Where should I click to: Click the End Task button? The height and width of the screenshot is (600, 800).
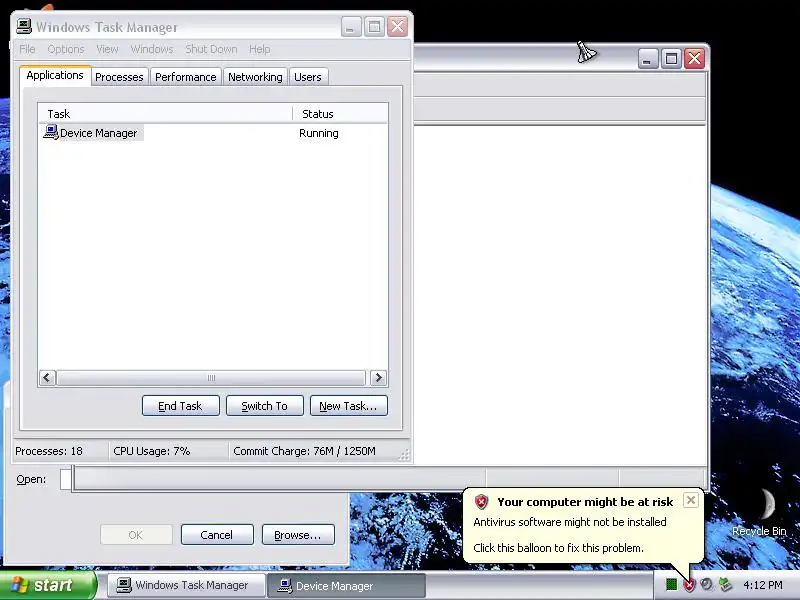pos(181,406)
